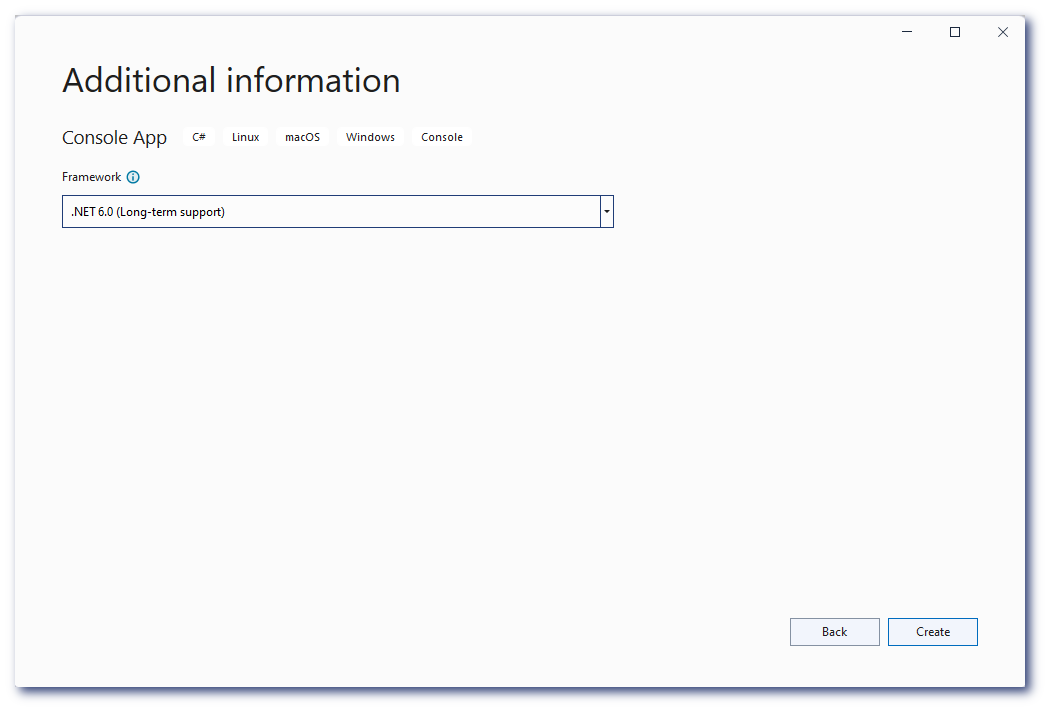Click the Console App template title
Viewport: 1050px width, 712px height.
click(x=115, y=137)
